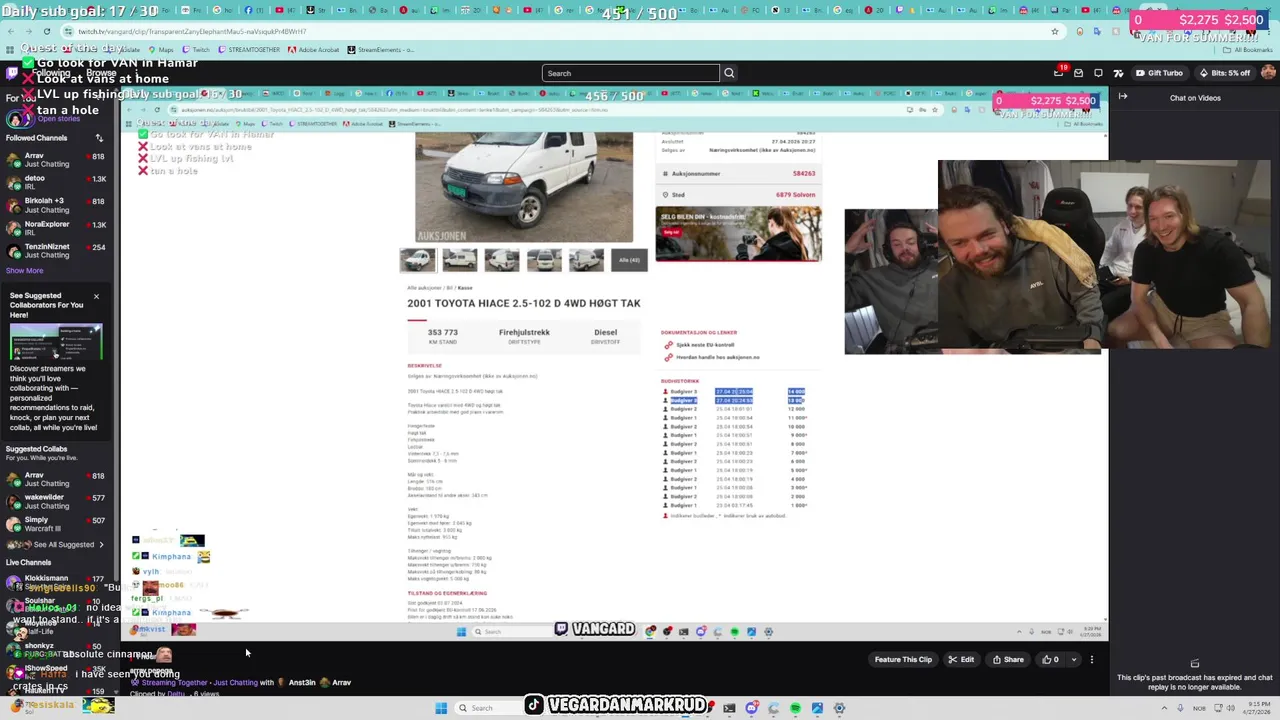
Task: Click into the Twitch Search field
Action: [631, 73]
